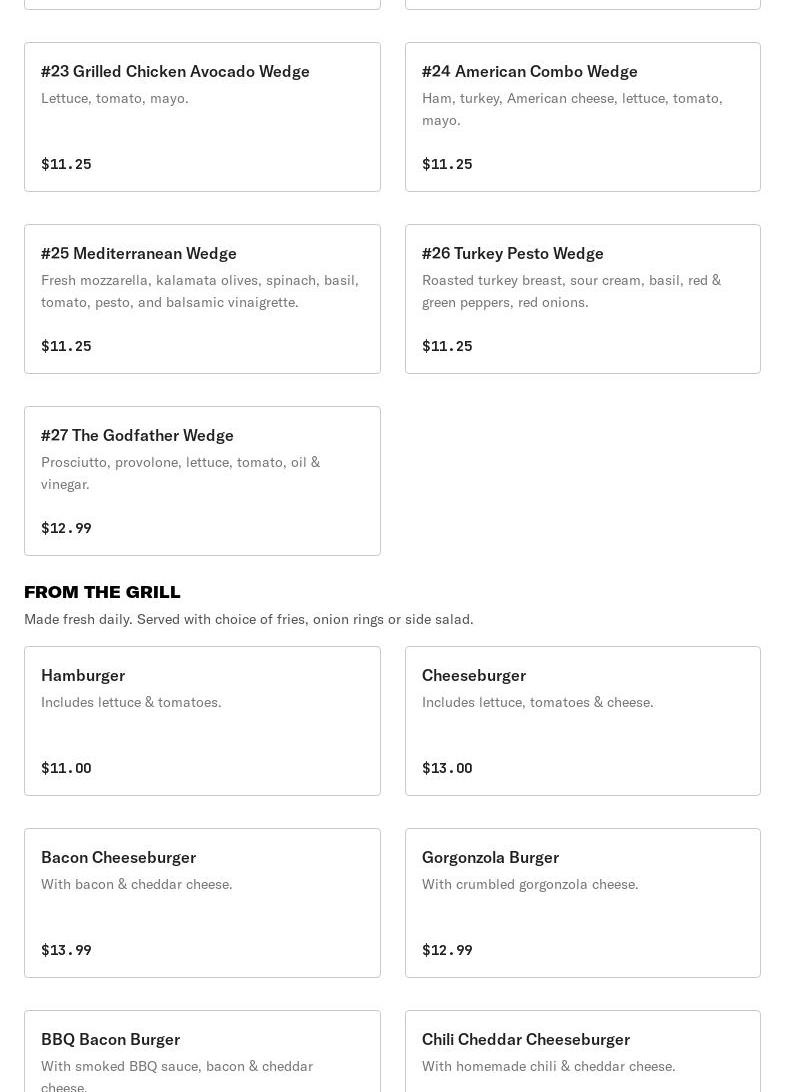Click the $13.99 price under Bacon Cheeseburger

pyautogui.click(x=66, y=950)
